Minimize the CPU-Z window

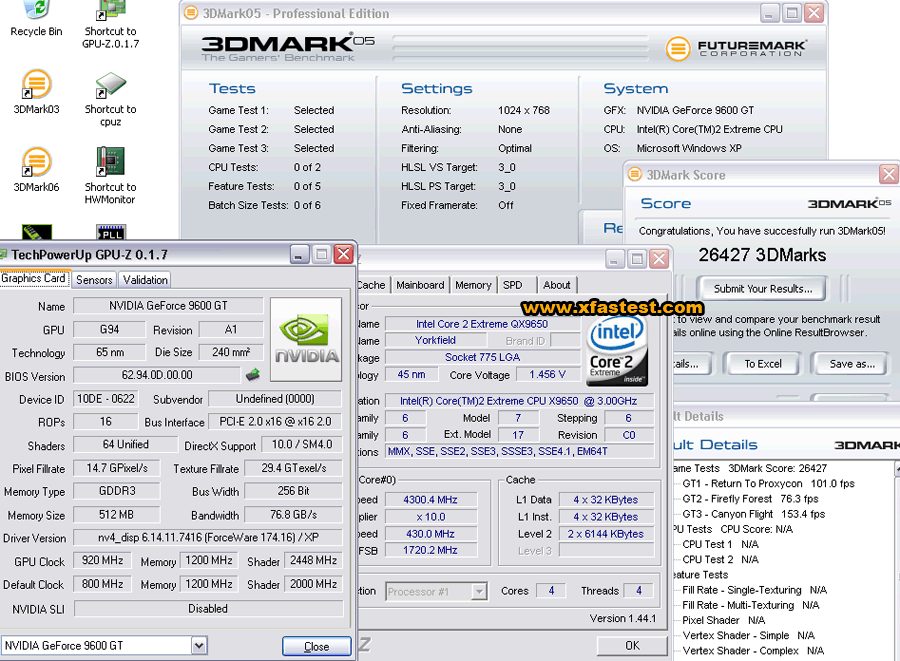614,259
